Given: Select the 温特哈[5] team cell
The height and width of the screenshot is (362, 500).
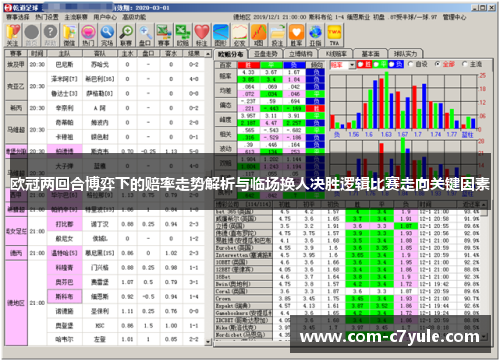Looking at the screenshot, I should [x=64, y=253].
